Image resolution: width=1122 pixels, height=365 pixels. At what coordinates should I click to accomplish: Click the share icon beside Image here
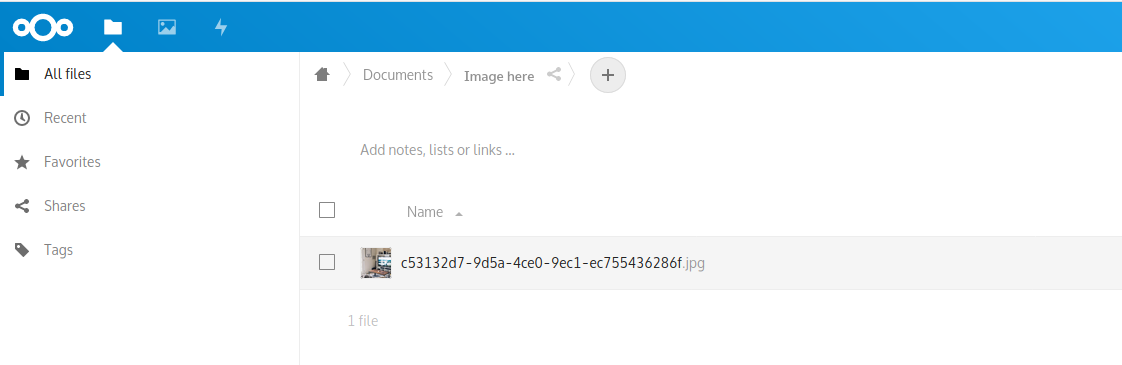coord(554,74)
